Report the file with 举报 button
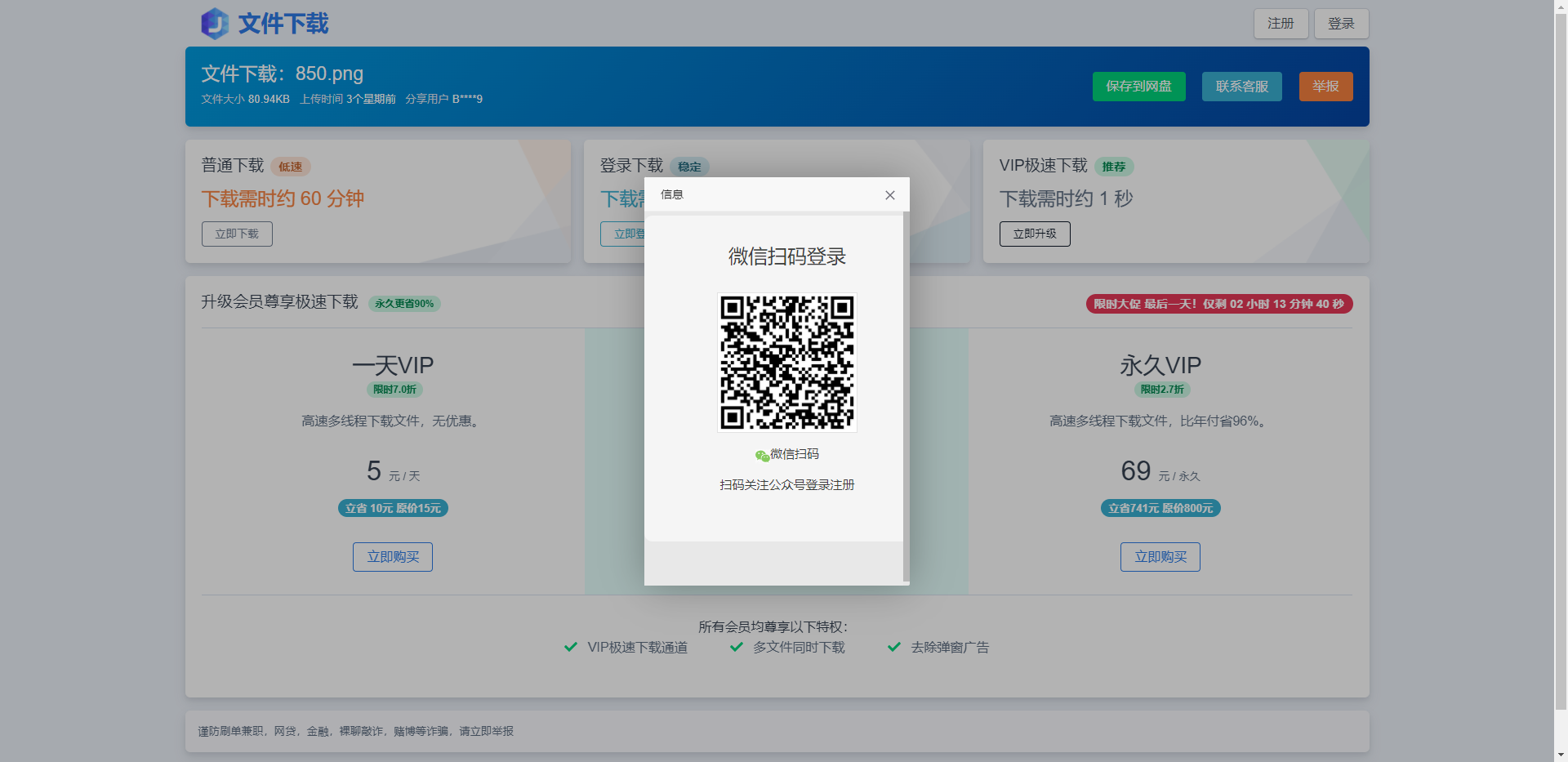The width and height of the screenshot is (1568, 762). tap(1325, 87)
